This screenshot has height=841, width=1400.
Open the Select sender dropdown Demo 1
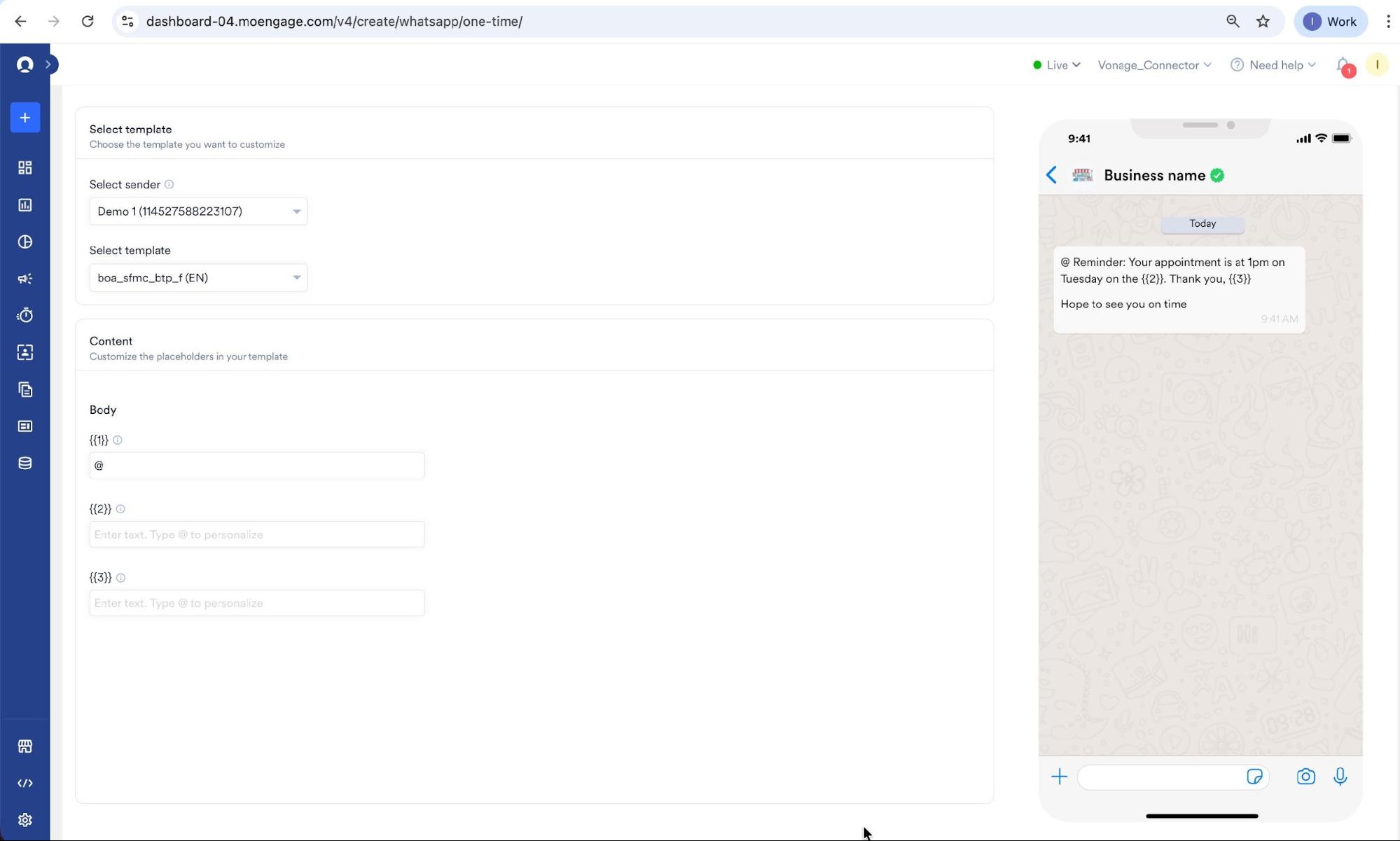pos(198,211)
